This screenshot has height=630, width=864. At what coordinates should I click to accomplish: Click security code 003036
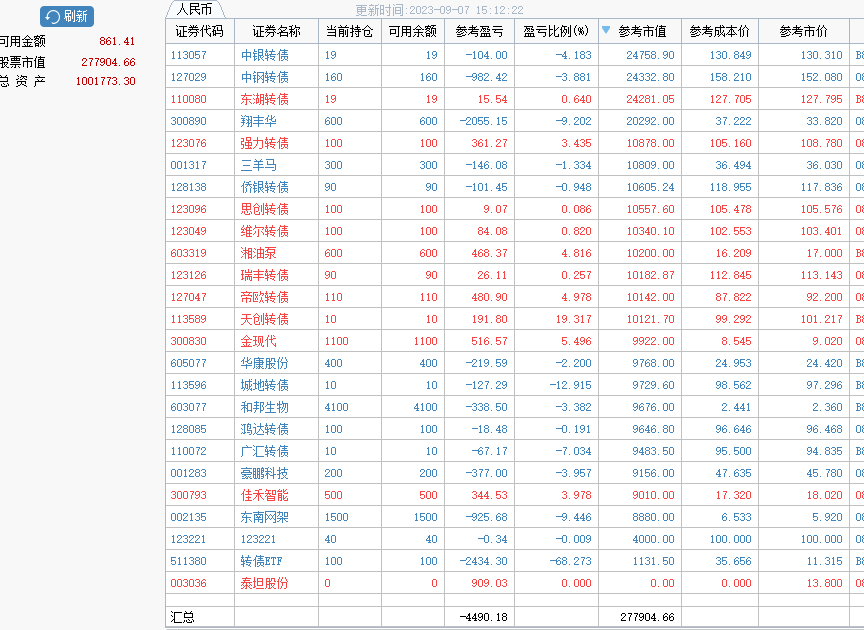point(188,583)
